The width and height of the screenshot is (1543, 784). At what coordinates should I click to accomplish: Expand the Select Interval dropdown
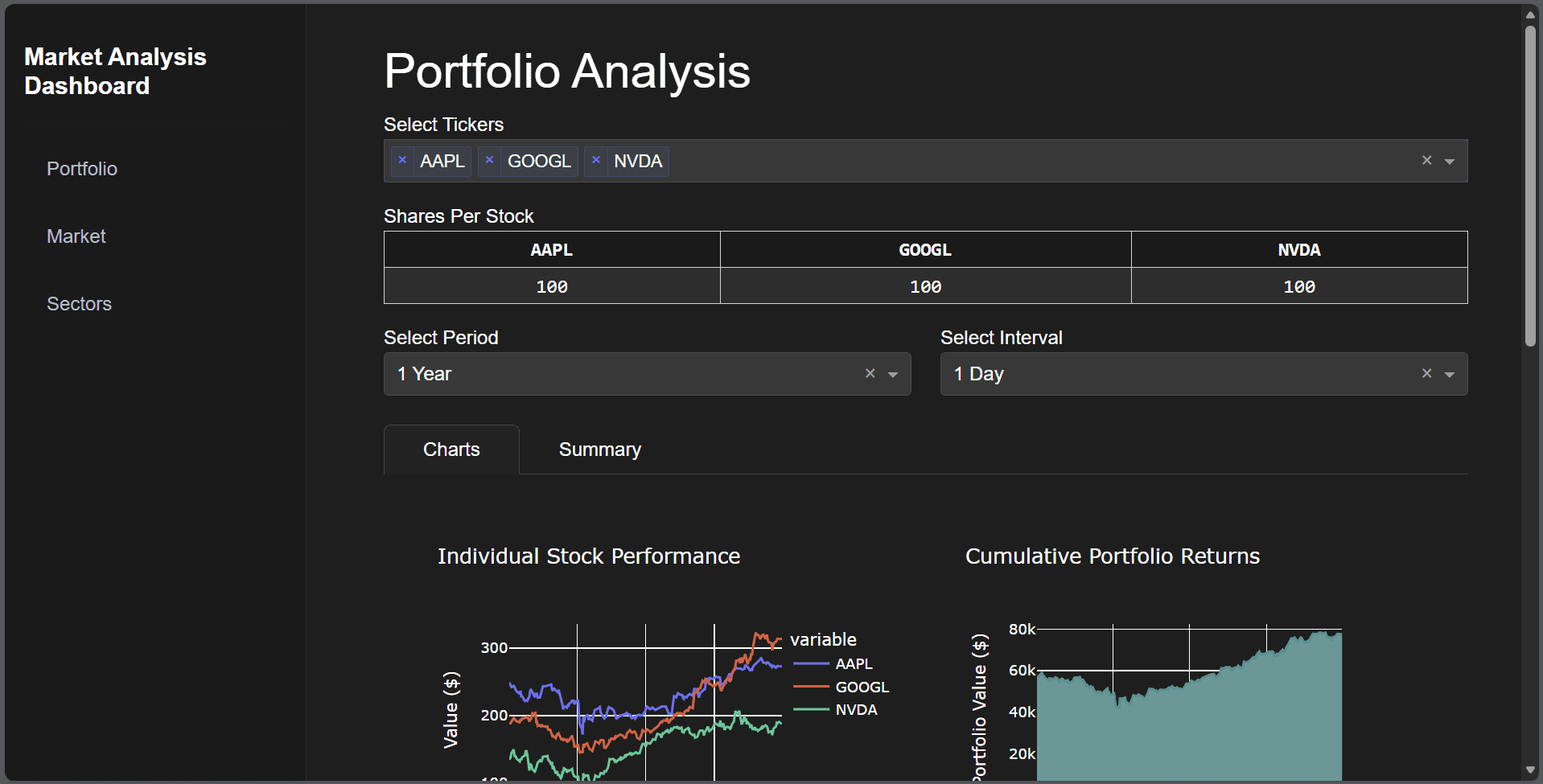pos(1450,374)
